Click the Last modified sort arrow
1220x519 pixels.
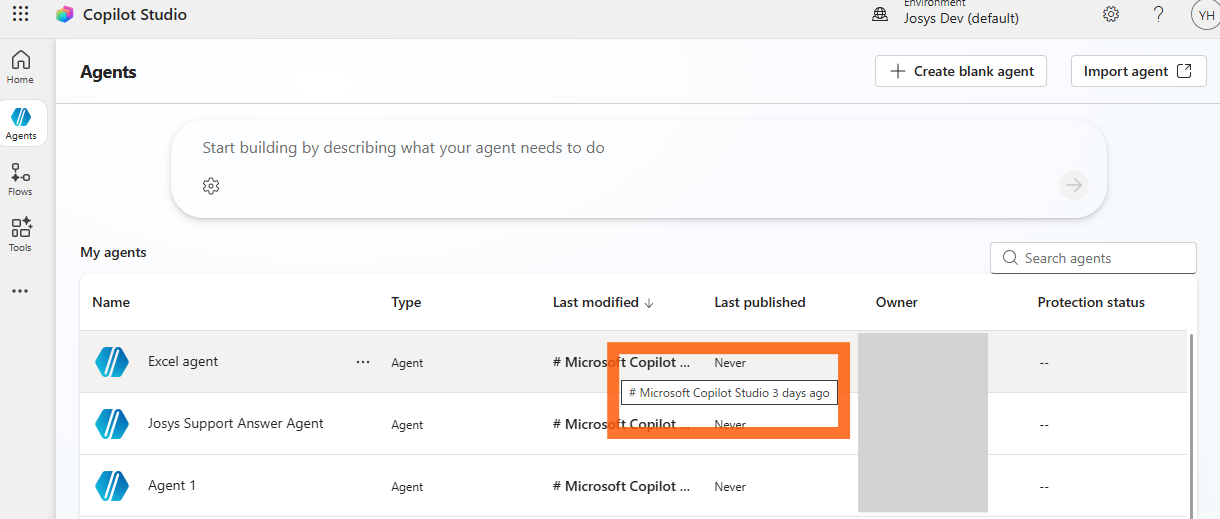click(x=649, y=303)
